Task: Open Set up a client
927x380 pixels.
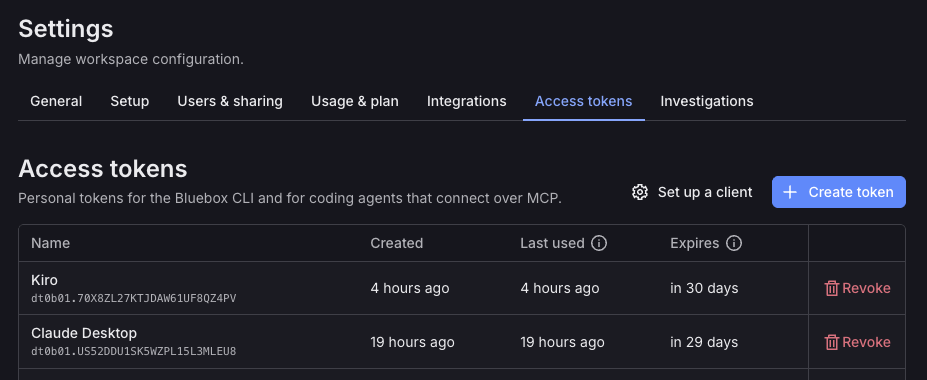Action: point(692,192)
